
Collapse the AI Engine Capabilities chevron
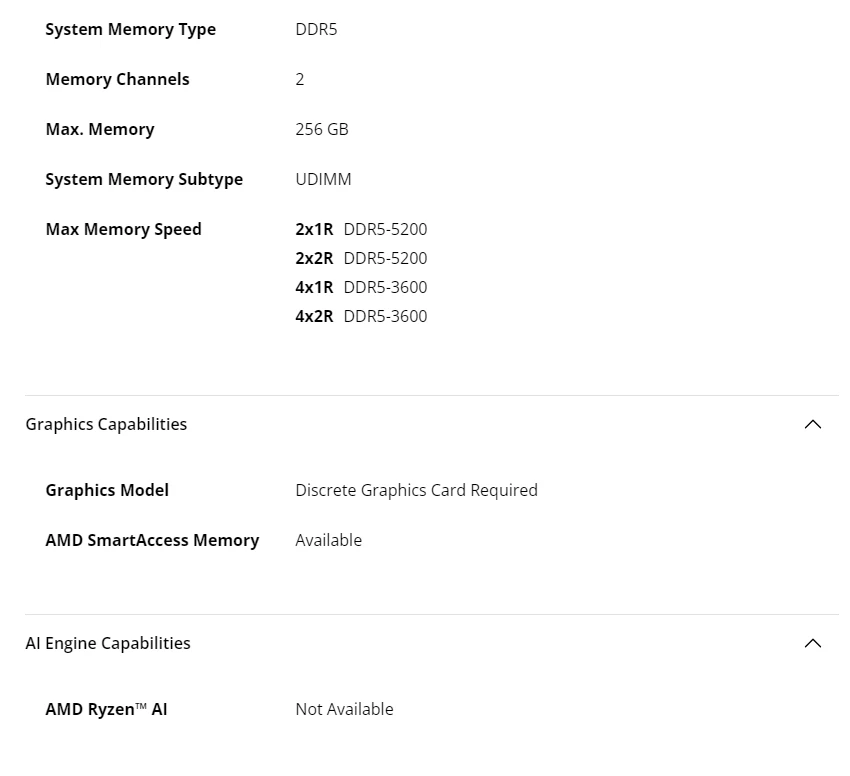pyautogui.click(x=813, y=643)
